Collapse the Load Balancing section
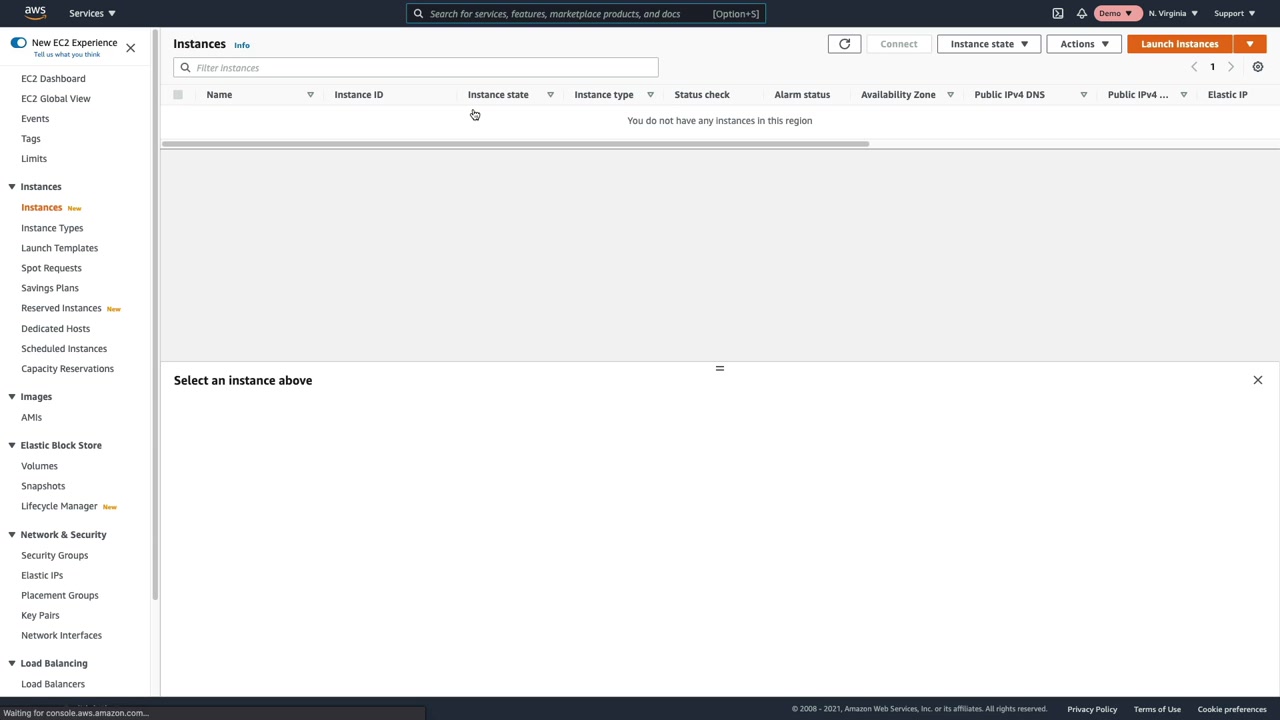Image resolution: width=1280 pixels, height=720 pixels. pos(12,663)
